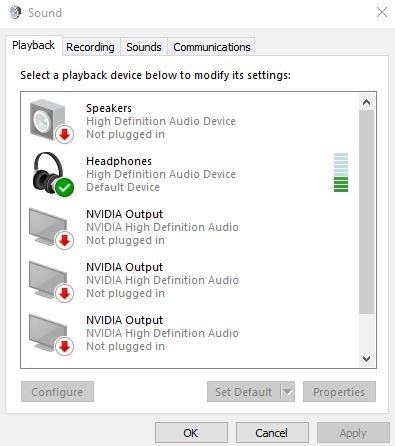Click the Apply button
Screen dimensions: 395x446
353,433
